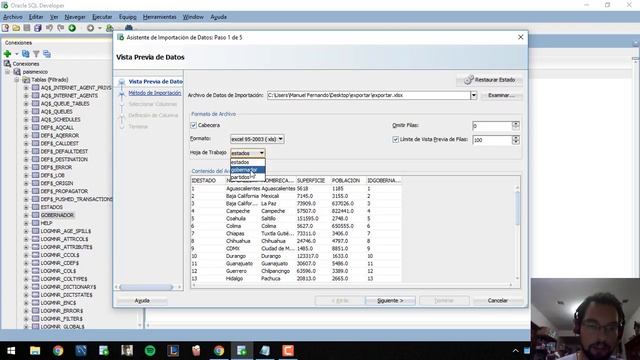This screenshot has width=640, height=360.
Task: Open Spotify from the taskbar
Action: [150, 351]
